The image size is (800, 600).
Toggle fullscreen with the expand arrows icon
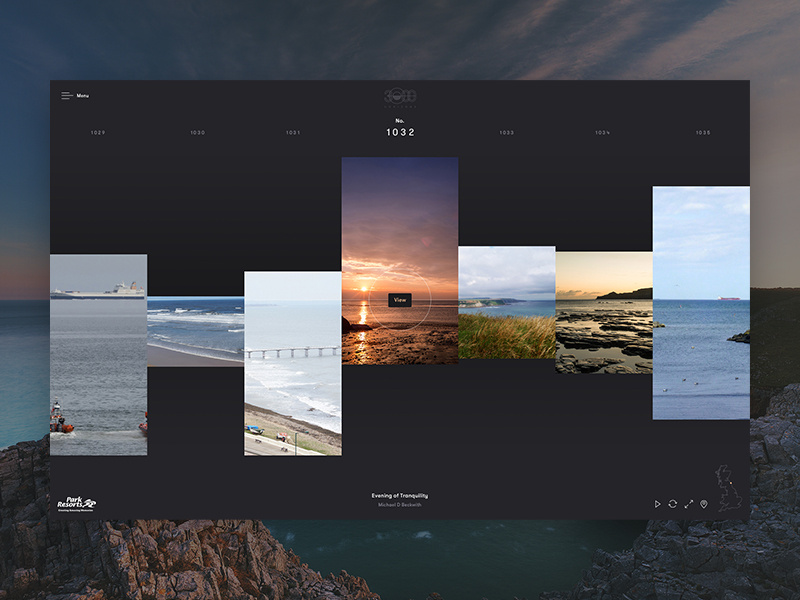pos(689,503)
